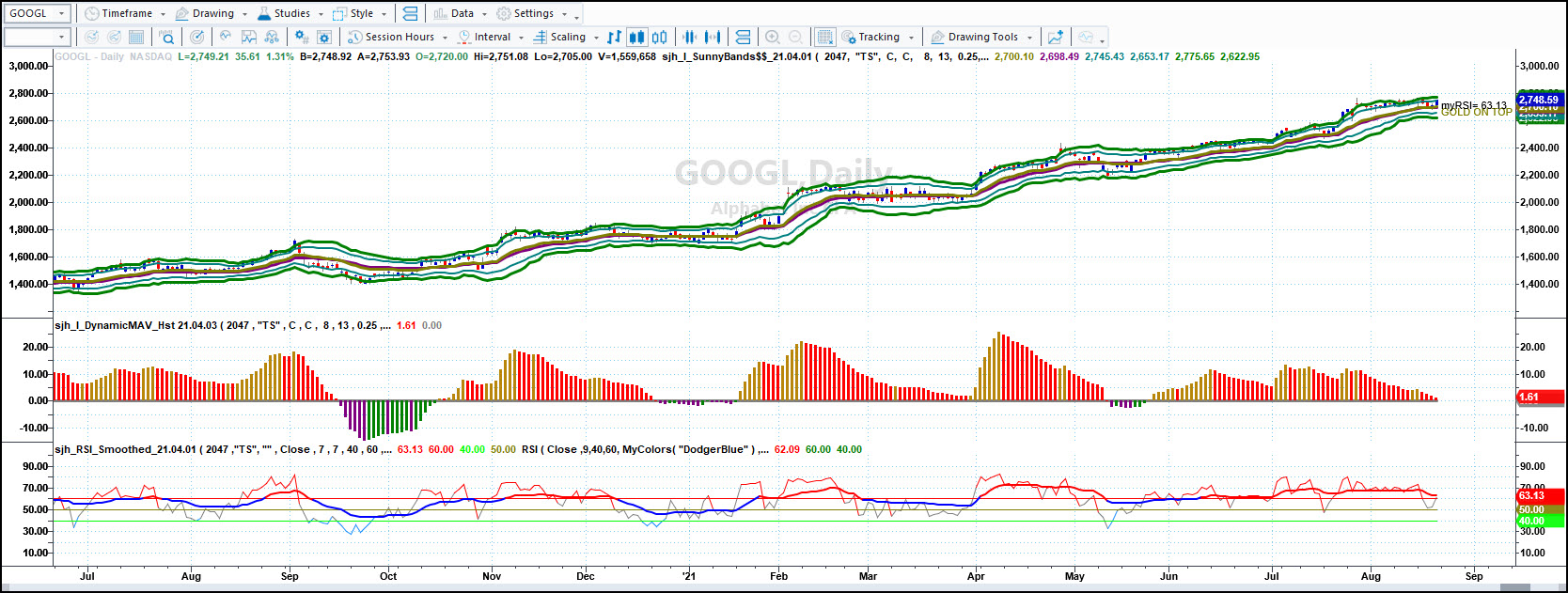Image resolution: width=1568 pixels, height=593 pixels.
Task: Click the zoom in magnifier icon
Action: [x=773, y=37]
